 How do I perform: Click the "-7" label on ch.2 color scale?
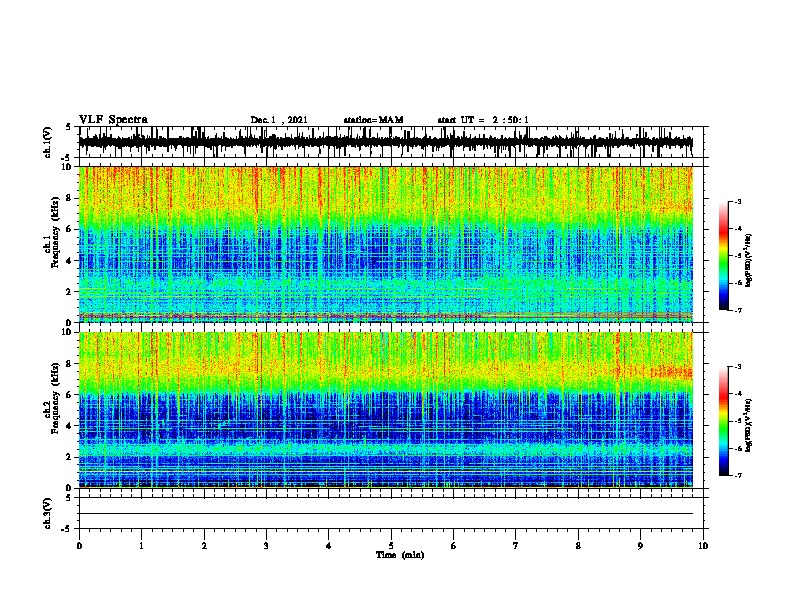[x=738, y=475]
